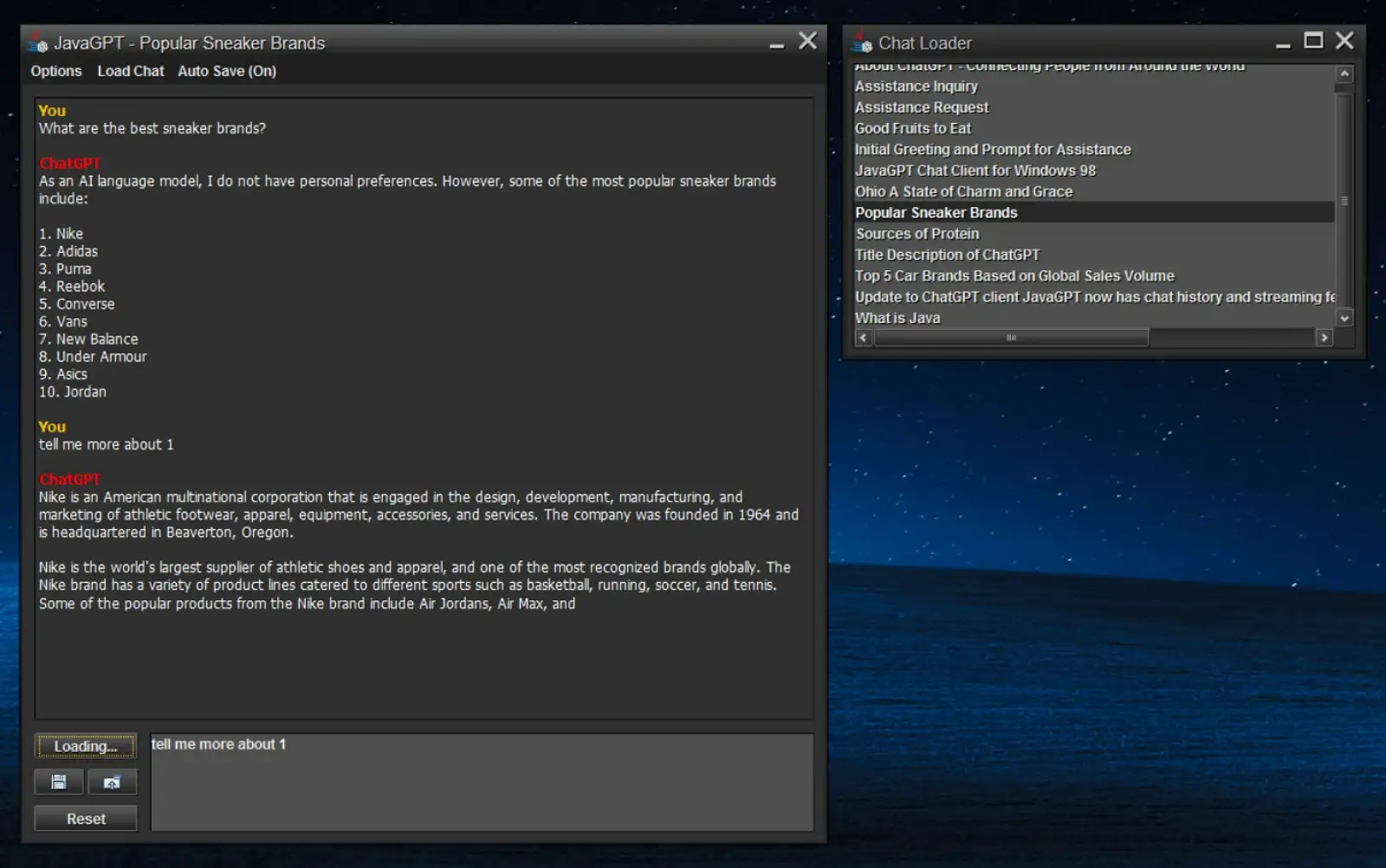This screenshot has height=868, width=1386.
Task: Select Top 5 Car Brands chat entry
Action: coord(1094,275)
